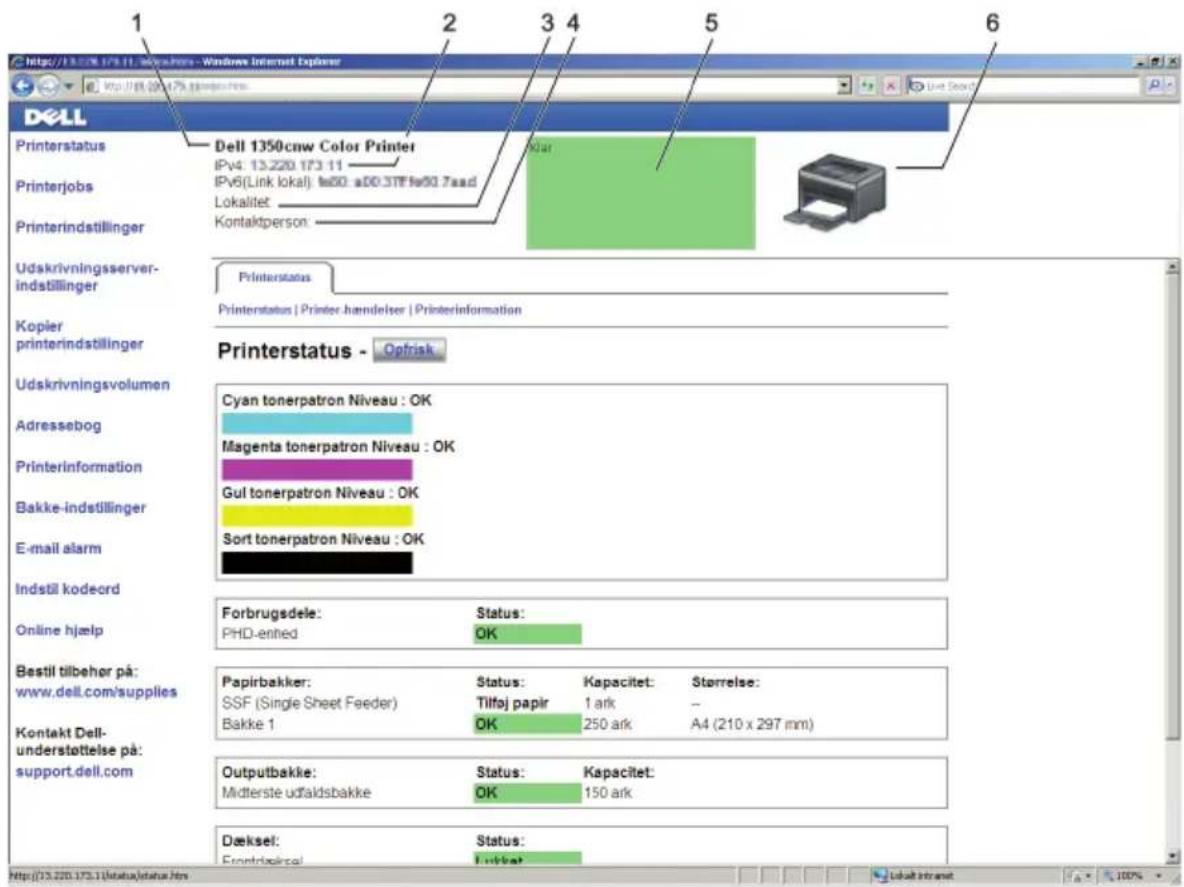The image size is (1184, 887).
Task: Follow the support.dell.com link
Action: point(74,772)
